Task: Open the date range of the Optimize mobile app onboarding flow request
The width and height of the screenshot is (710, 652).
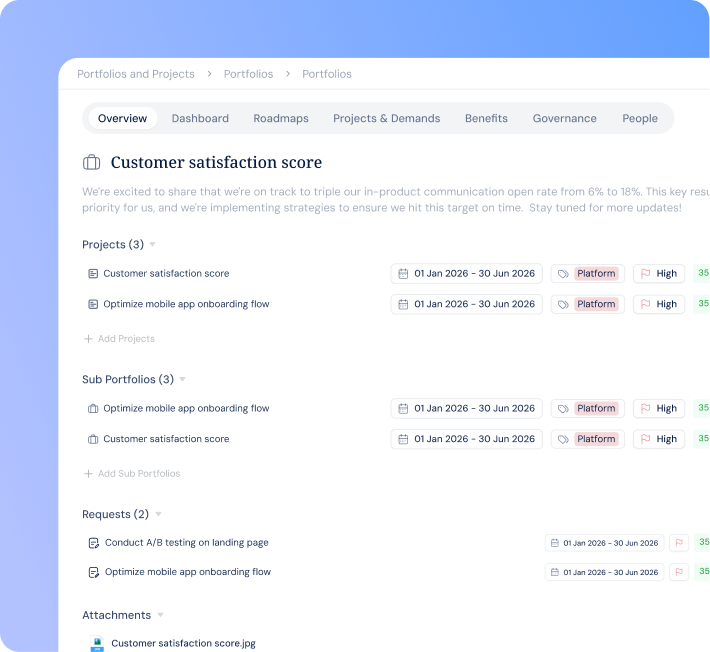Action: (x=604, y=572)
